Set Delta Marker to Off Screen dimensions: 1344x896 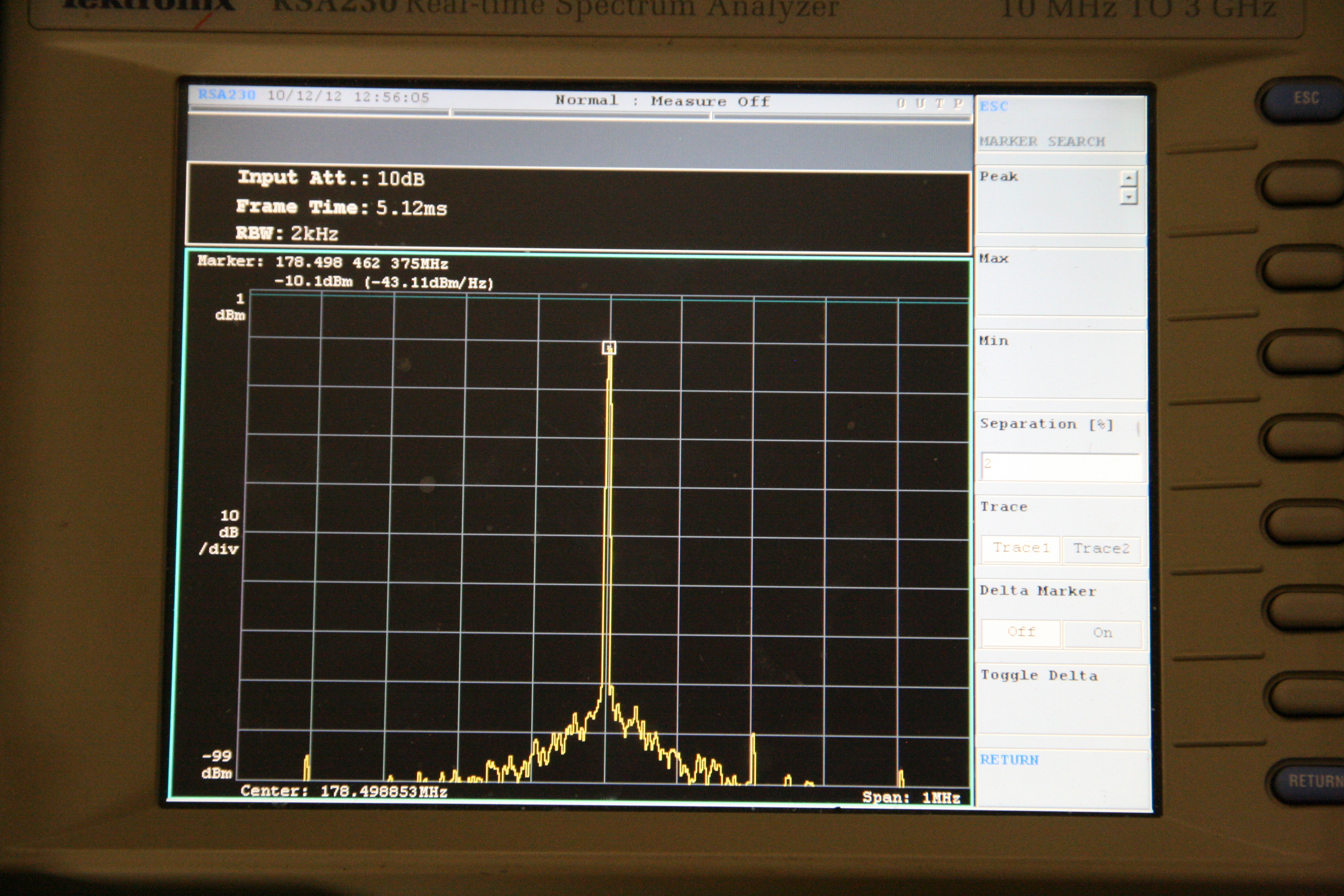1021,632
